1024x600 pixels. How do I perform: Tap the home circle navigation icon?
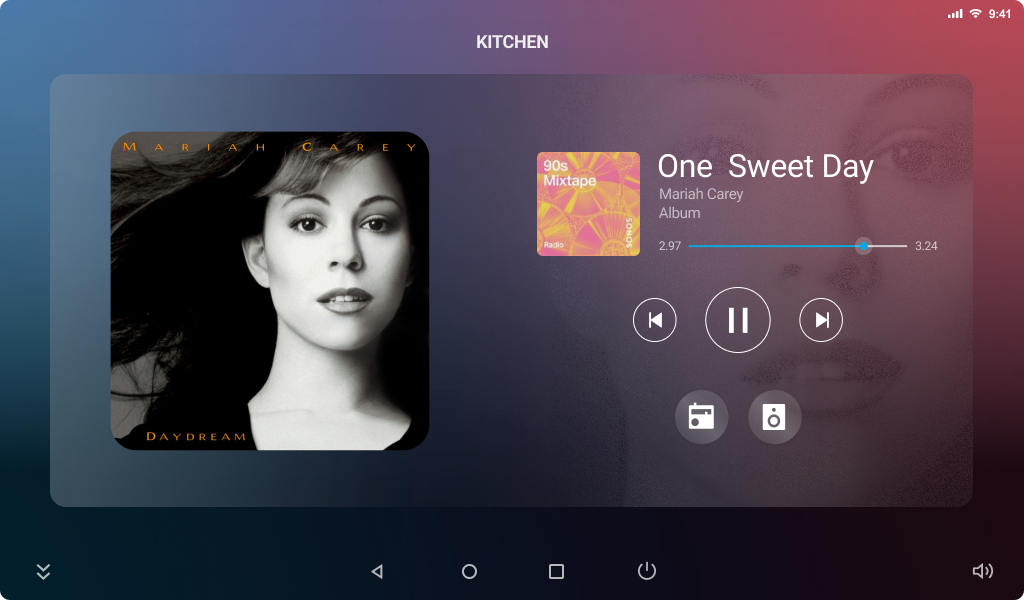point(469,571)
